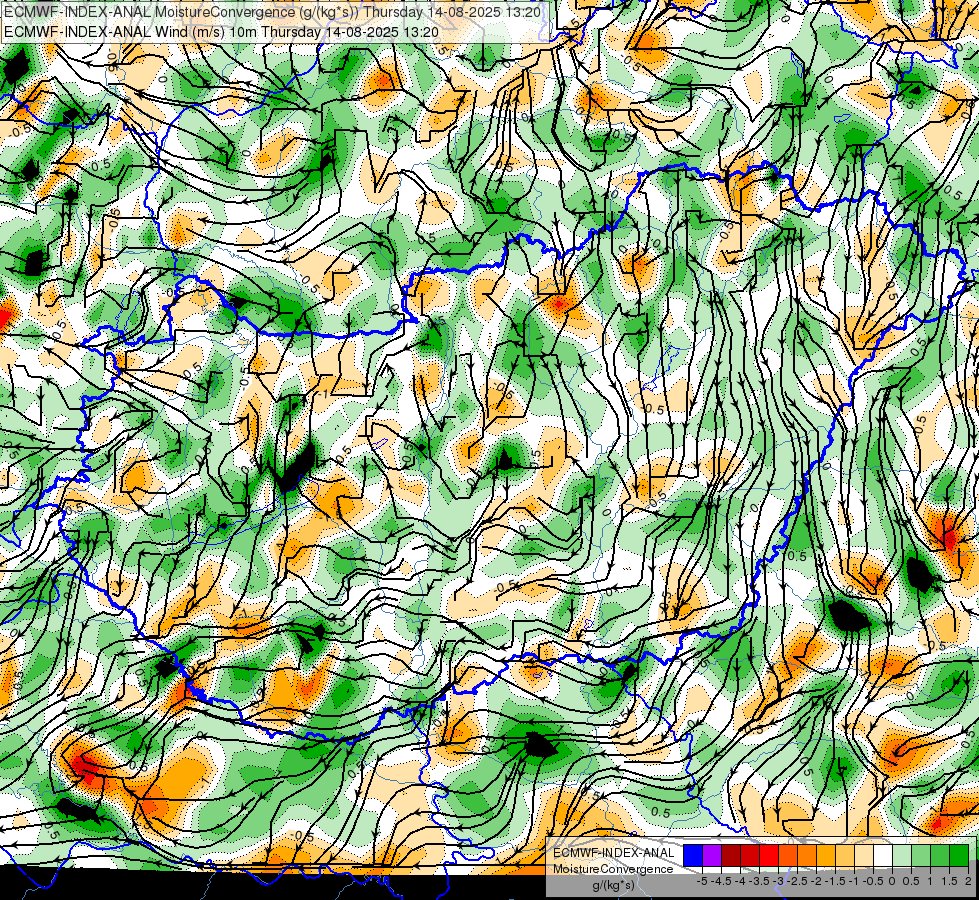Image resolution: width=979 pixels, height=900 pixels.
Task: Click the -4 legend tick label
Action: pos(740,881)
